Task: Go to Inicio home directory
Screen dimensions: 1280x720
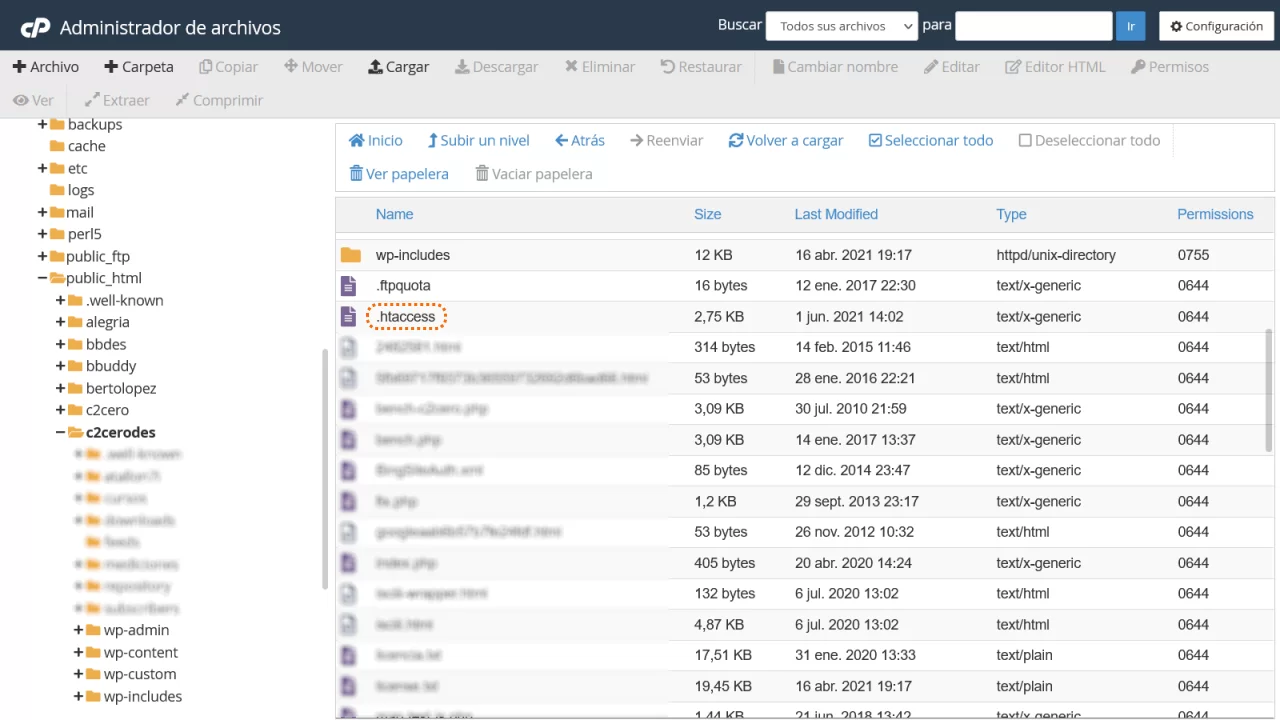Action: coord(375,141)
